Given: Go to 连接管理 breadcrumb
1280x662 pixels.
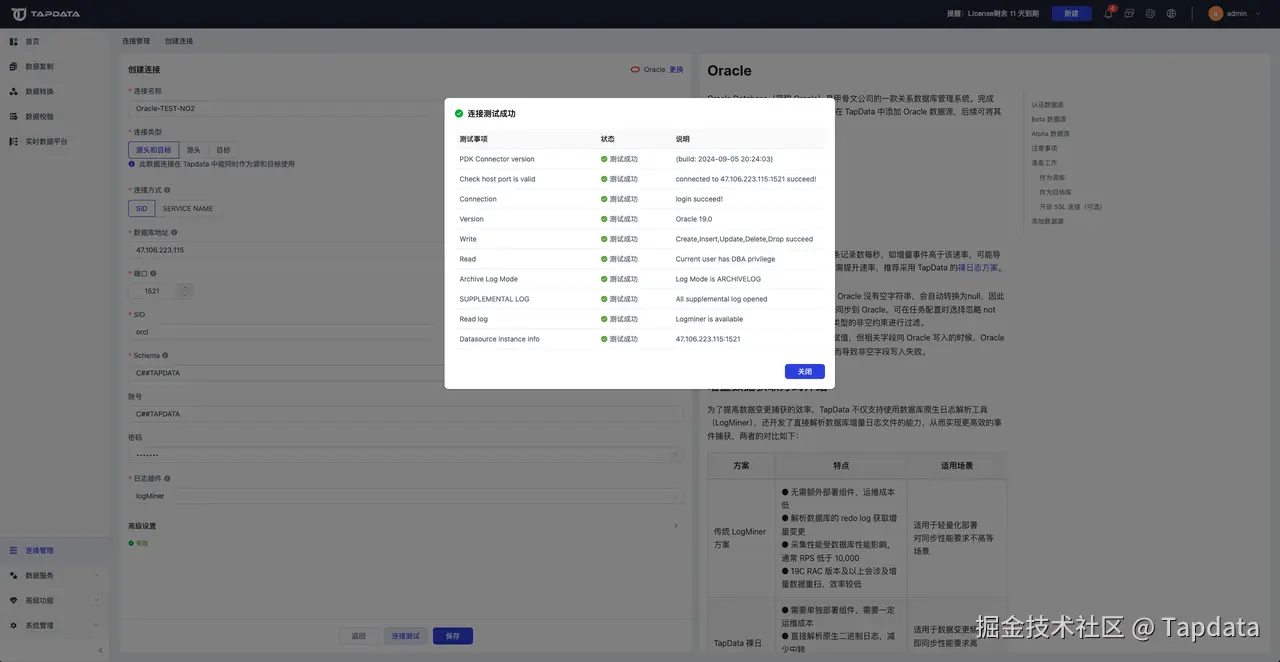Looking at the screenshot, I should [x=136, y=41].
